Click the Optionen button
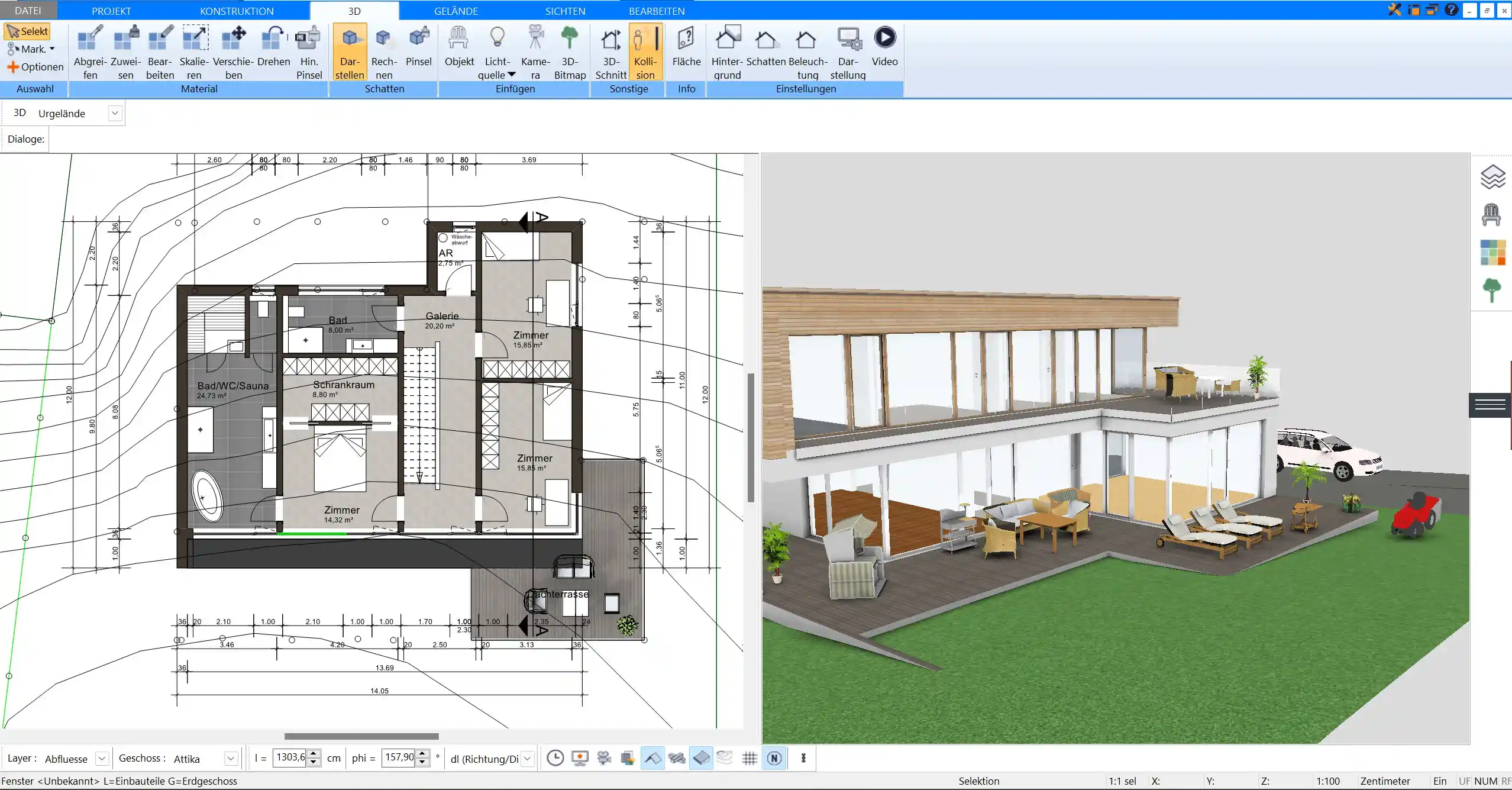 (35, 67)
